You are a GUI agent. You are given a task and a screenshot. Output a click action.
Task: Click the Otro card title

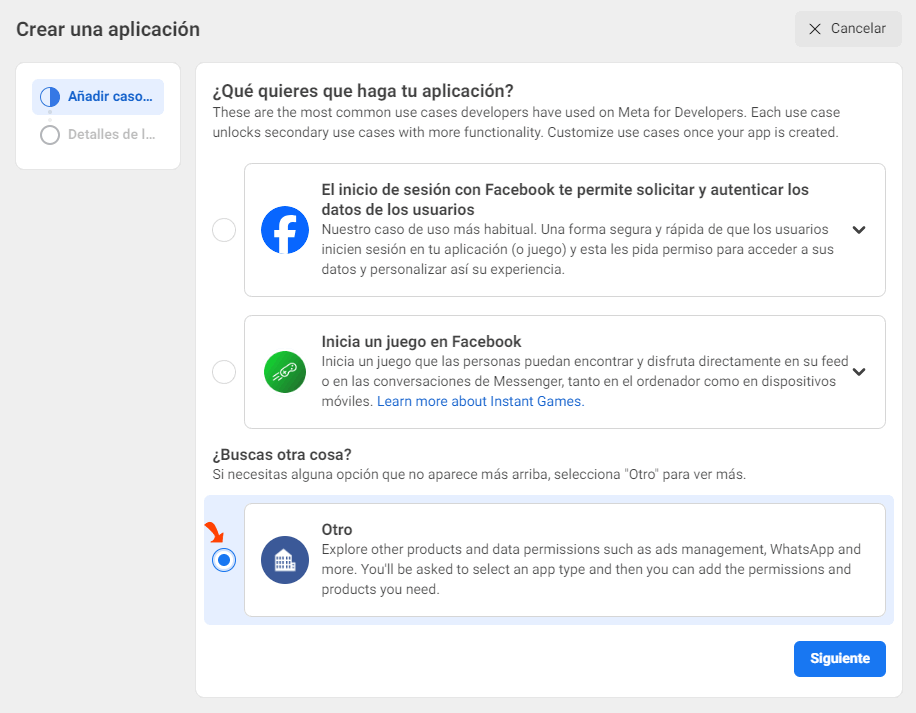coord(337,530)
